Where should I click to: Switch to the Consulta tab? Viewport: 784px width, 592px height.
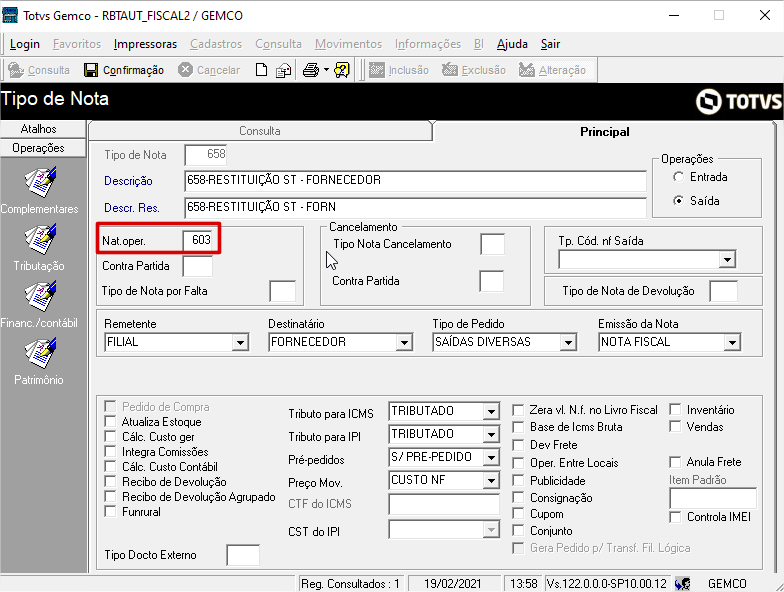coord(260,131)
